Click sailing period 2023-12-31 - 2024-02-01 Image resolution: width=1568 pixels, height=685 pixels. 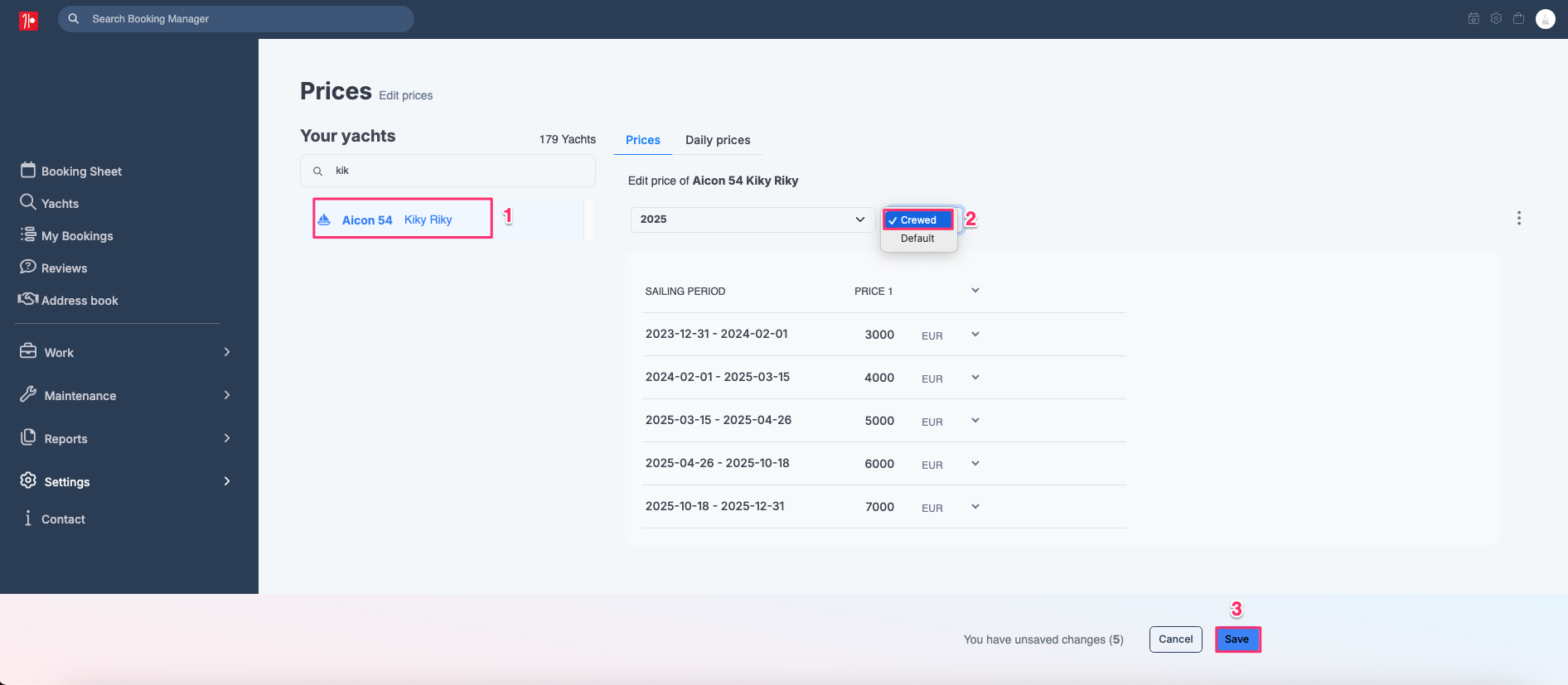coord(717,334)
